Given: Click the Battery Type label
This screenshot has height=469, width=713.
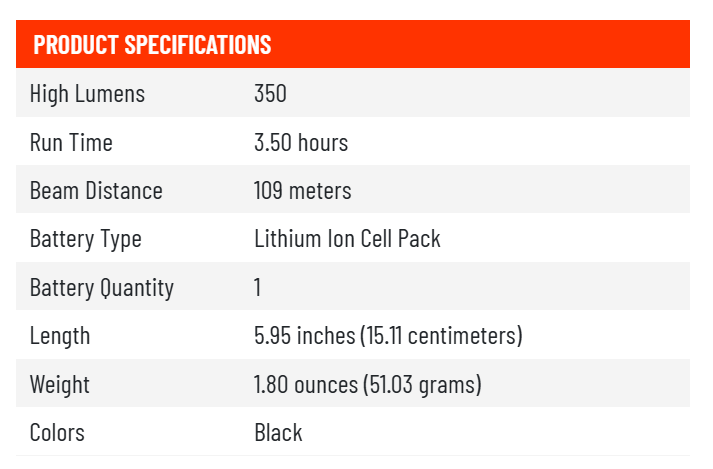Looking at the screenshot, I should 86,240.
